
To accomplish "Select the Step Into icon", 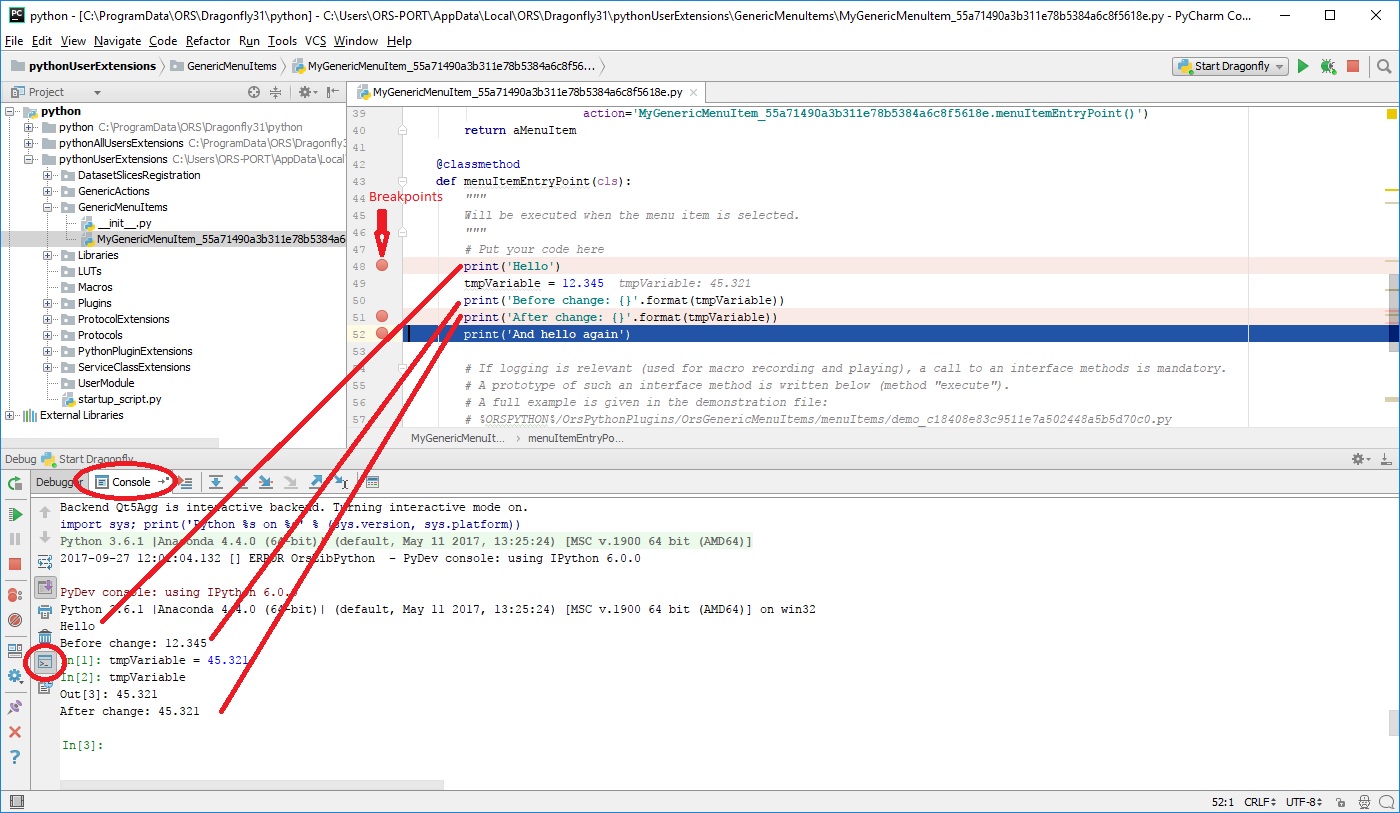I will (x=240, y=482).
